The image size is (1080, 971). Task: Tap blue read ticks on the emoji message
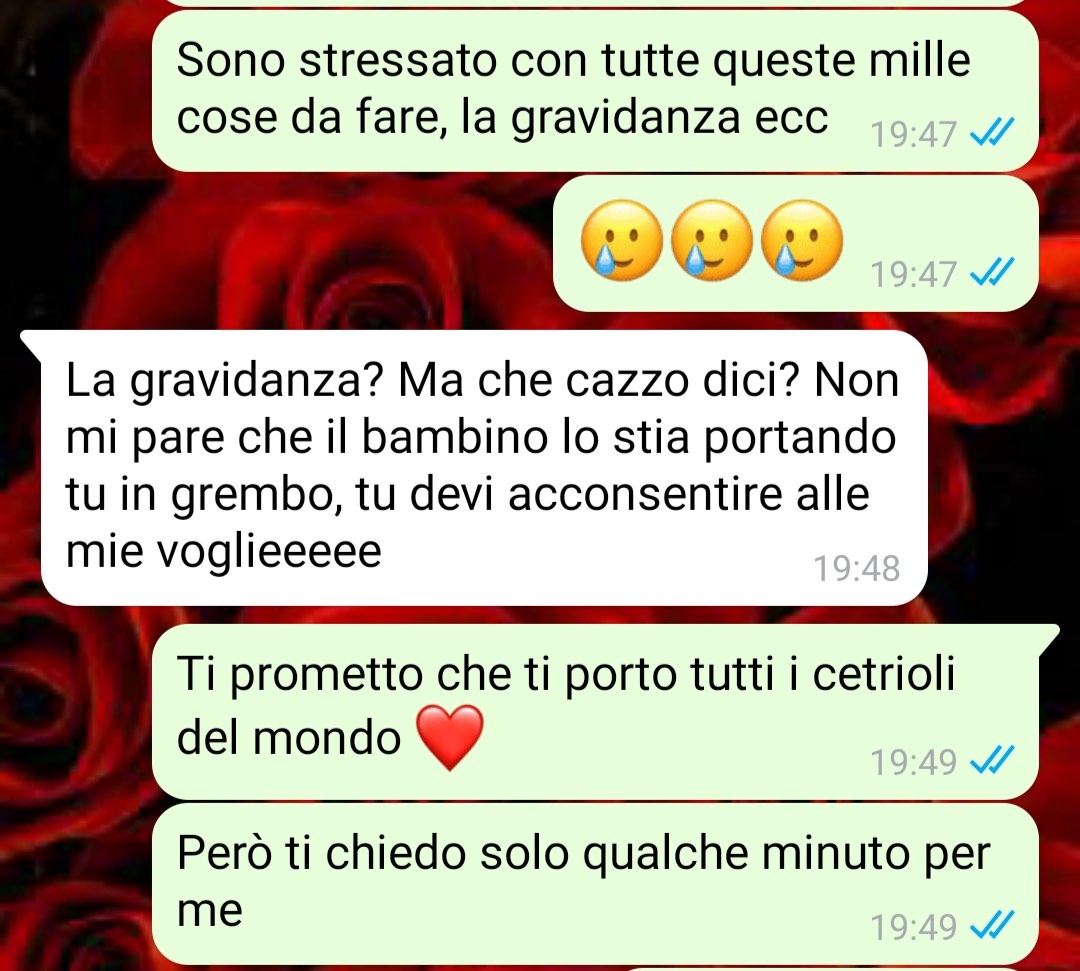tap(992, 273)
